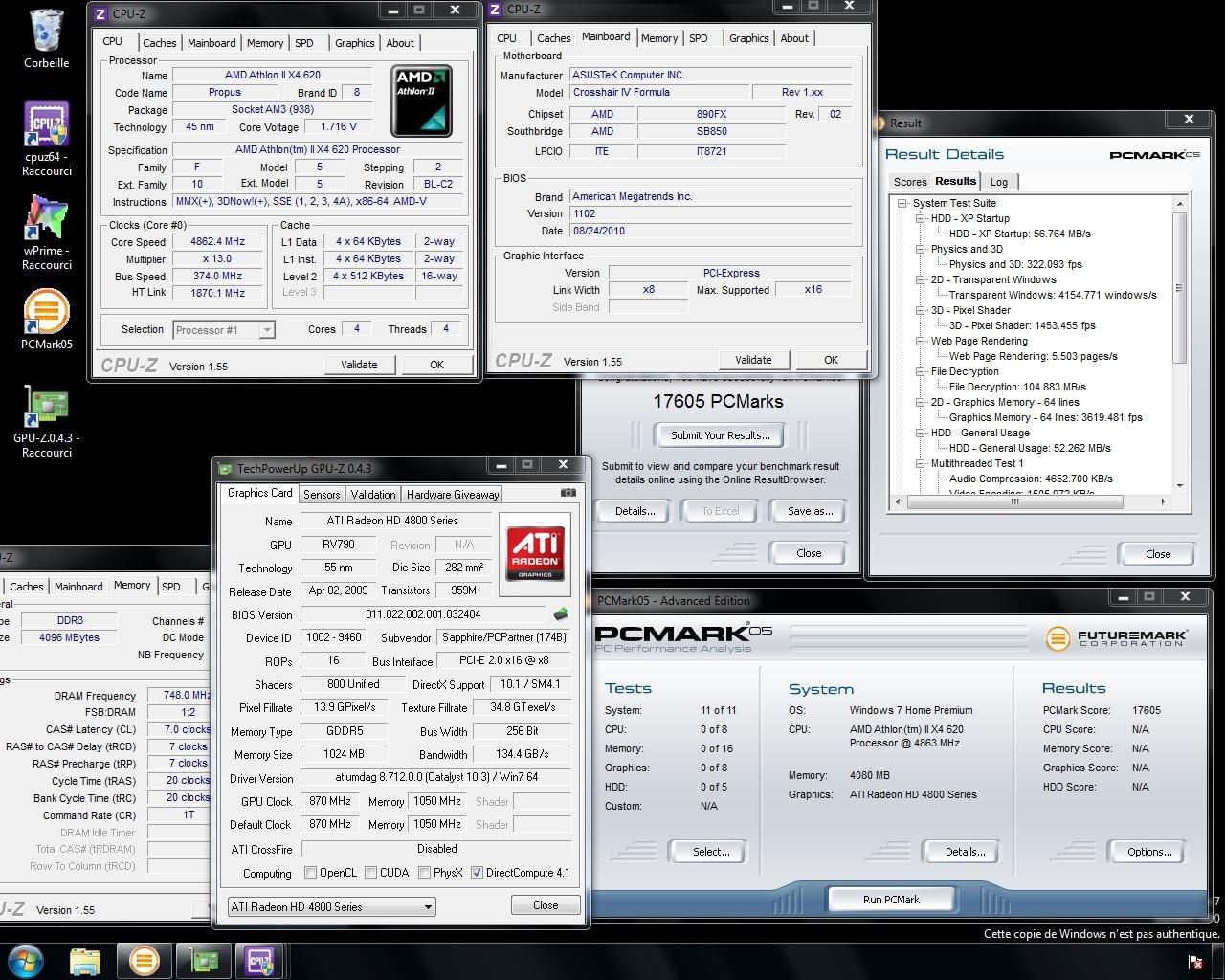Viewport: 1225px width, 980px height.
Task: Click the Futuremark logo in PCMark05
Action: pos(1116,637)
